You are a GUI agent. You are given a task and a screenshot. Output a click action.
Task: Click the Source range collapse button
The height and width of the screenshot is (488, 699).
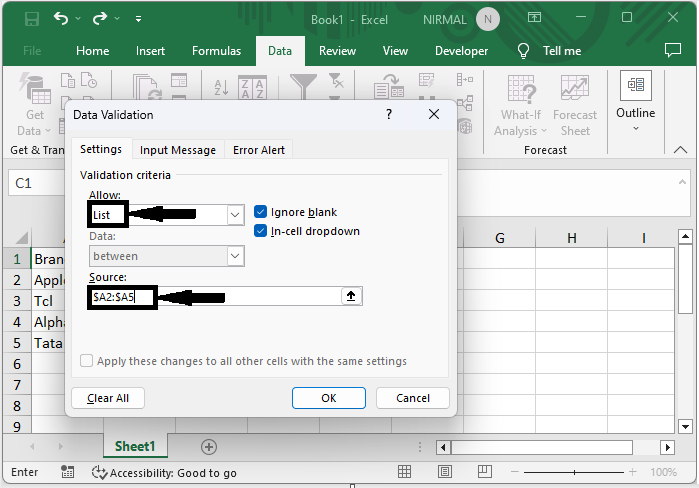tap(351, 296)
